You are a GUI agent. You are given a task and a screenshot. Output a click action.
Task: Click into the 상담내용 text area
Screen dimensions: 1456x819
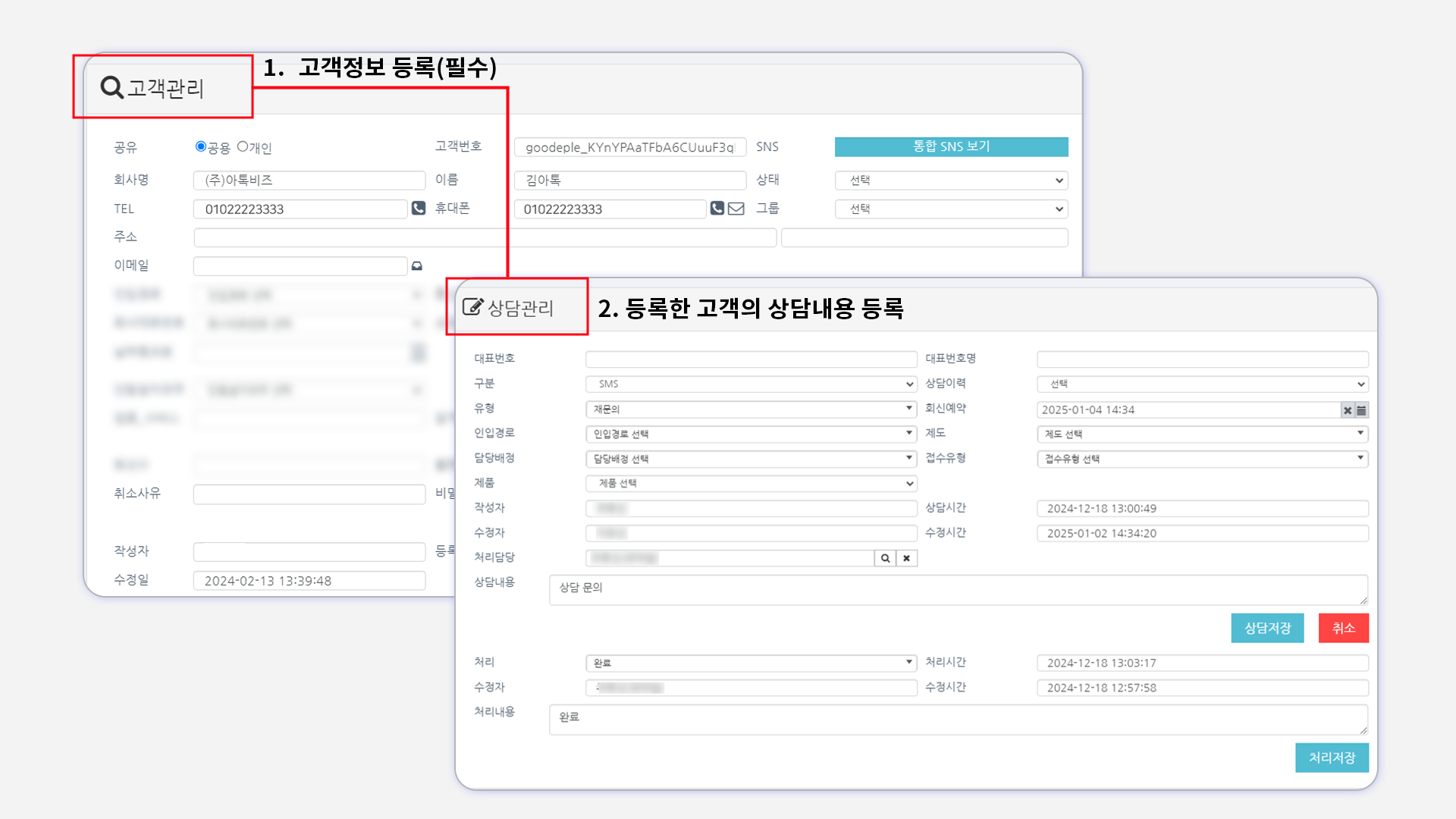957,589
